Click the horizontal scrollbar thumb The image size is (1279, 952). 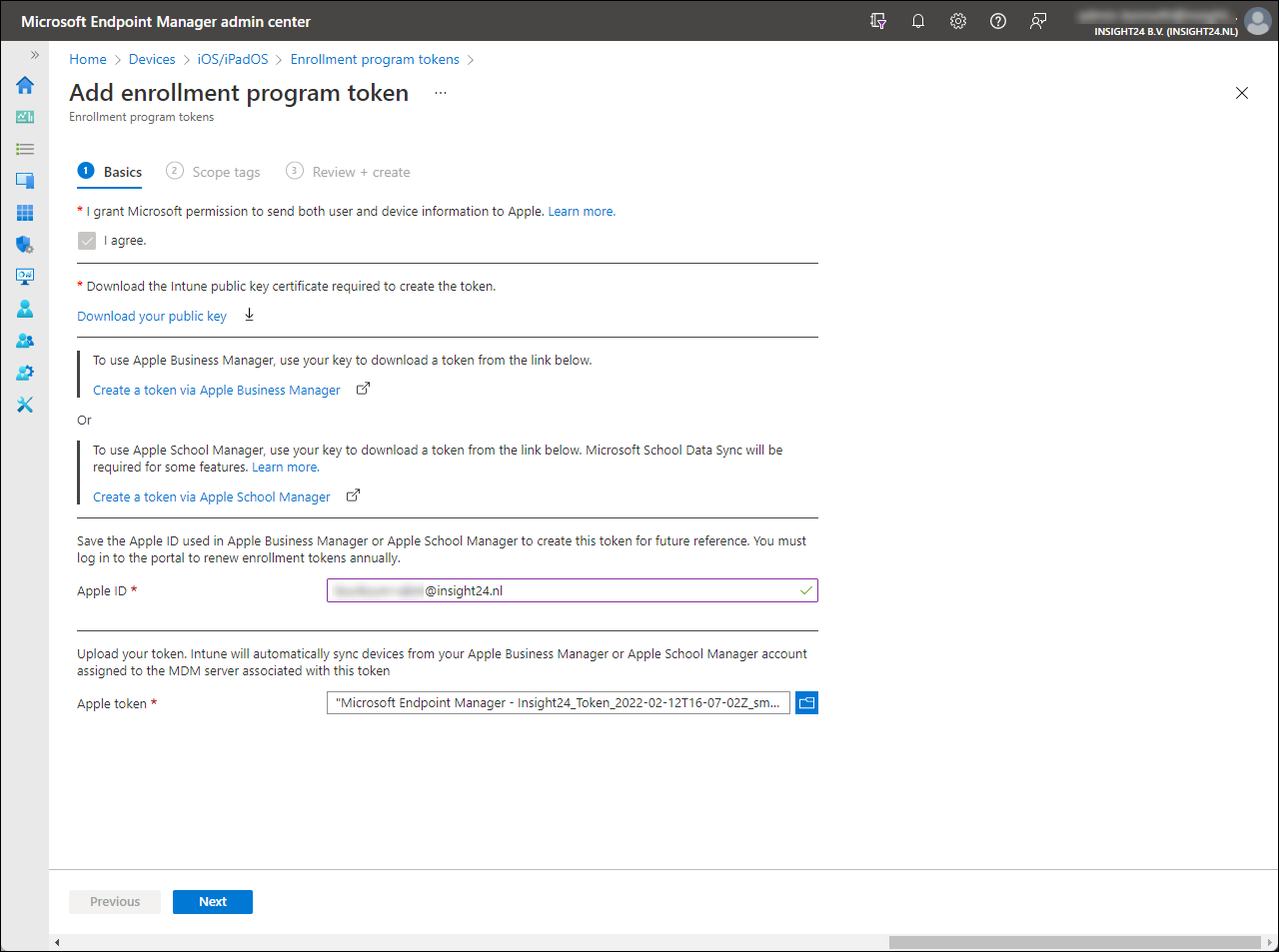tap(1075, 942)
